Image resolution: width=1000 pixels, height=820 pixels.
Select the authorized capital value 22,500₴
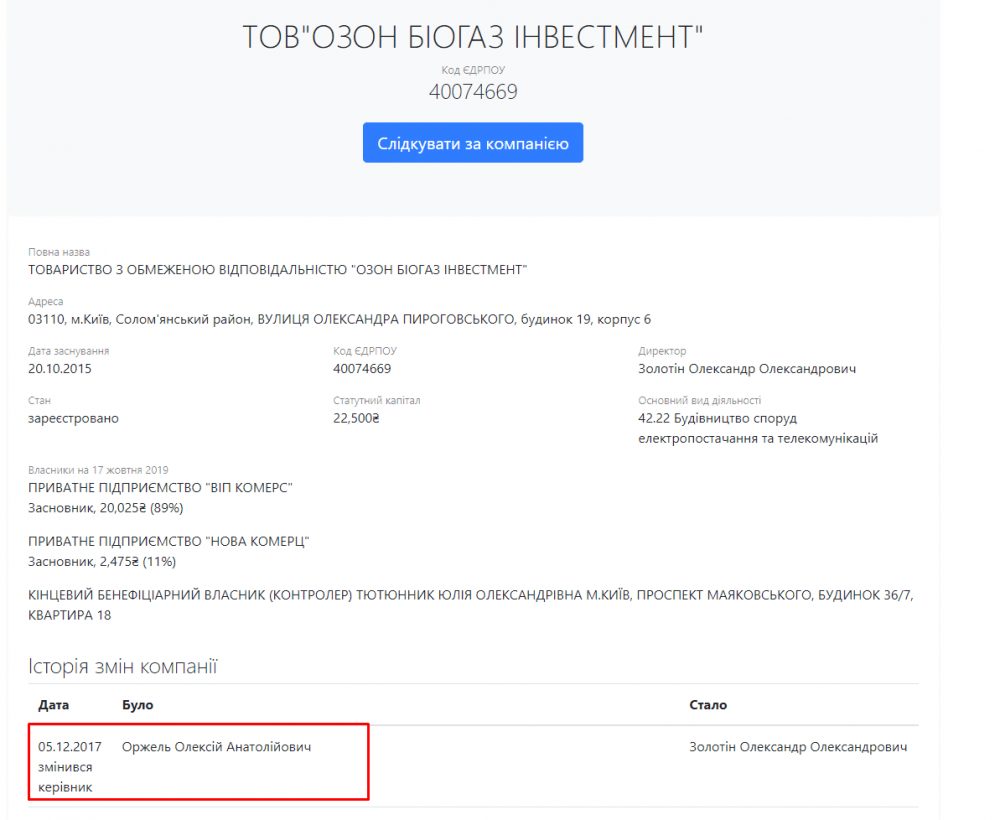[357, 418]
